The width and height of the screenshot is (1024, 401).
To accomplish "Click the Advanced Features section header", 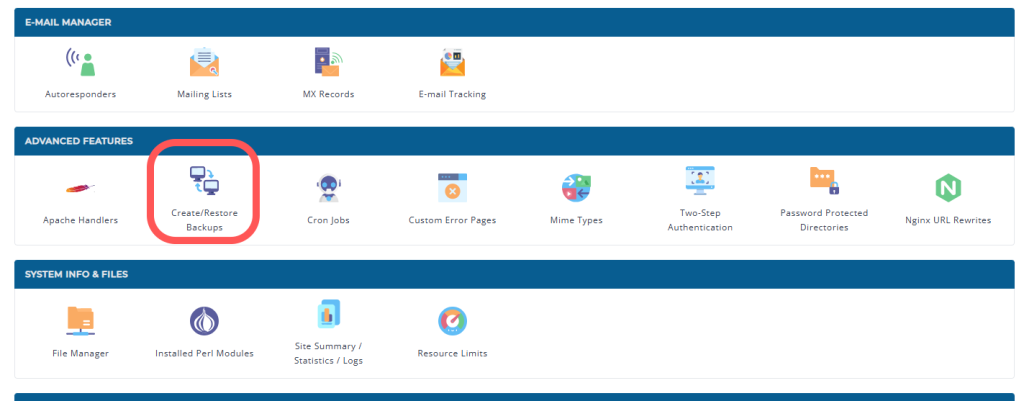I will 79,141.
